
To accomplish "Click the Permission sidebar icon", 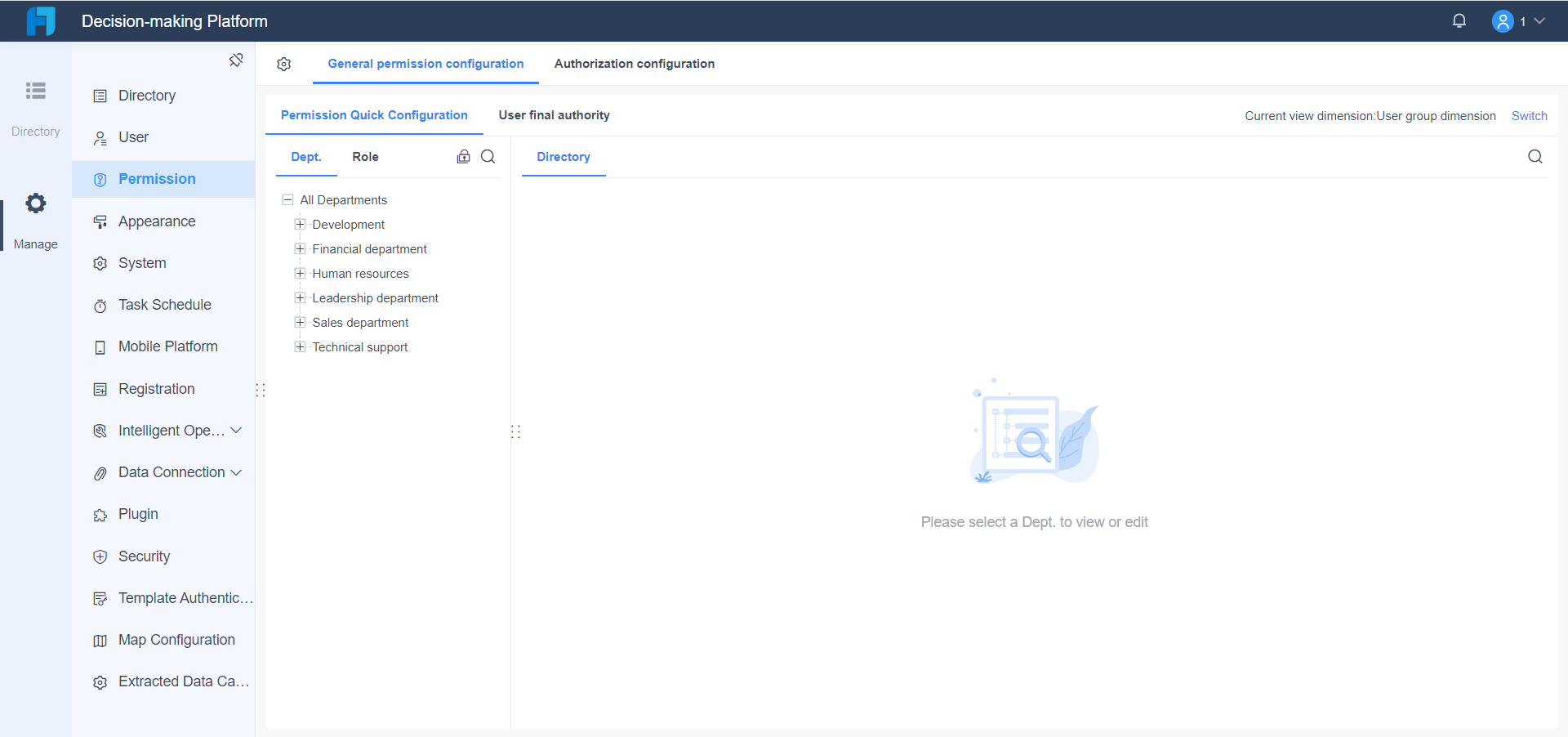I will (x=99, y=179).
